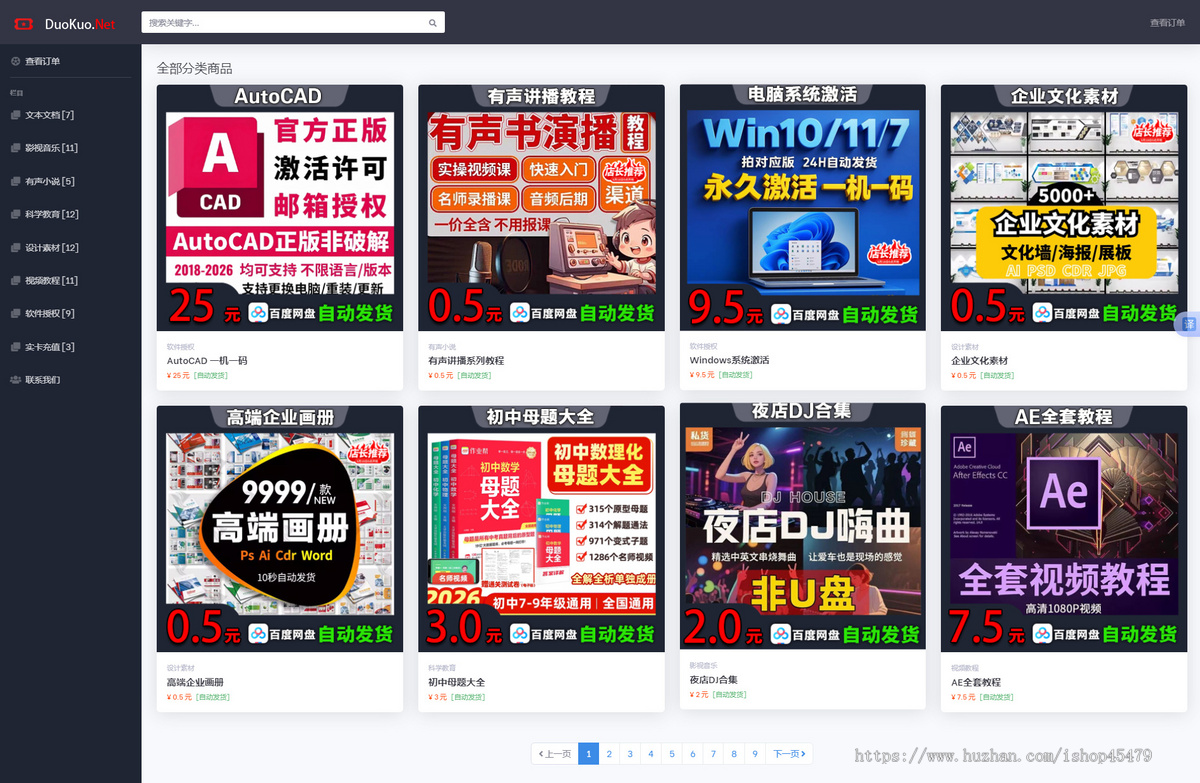The image size is (1200, 783).
Task: Click the price '¥ 9.5元' under Windows系统激活
Action: tap(702, 375)
